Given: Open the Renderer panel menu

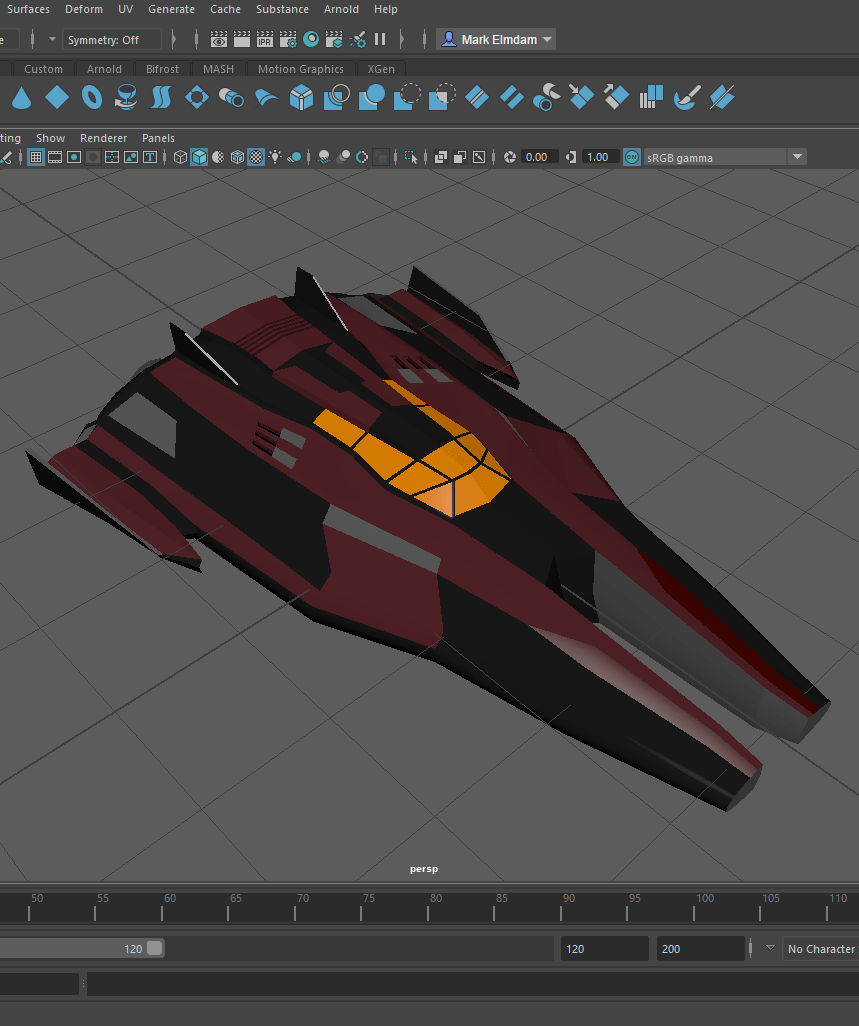Looking at the screenshot, I should (x=103, y=138).
